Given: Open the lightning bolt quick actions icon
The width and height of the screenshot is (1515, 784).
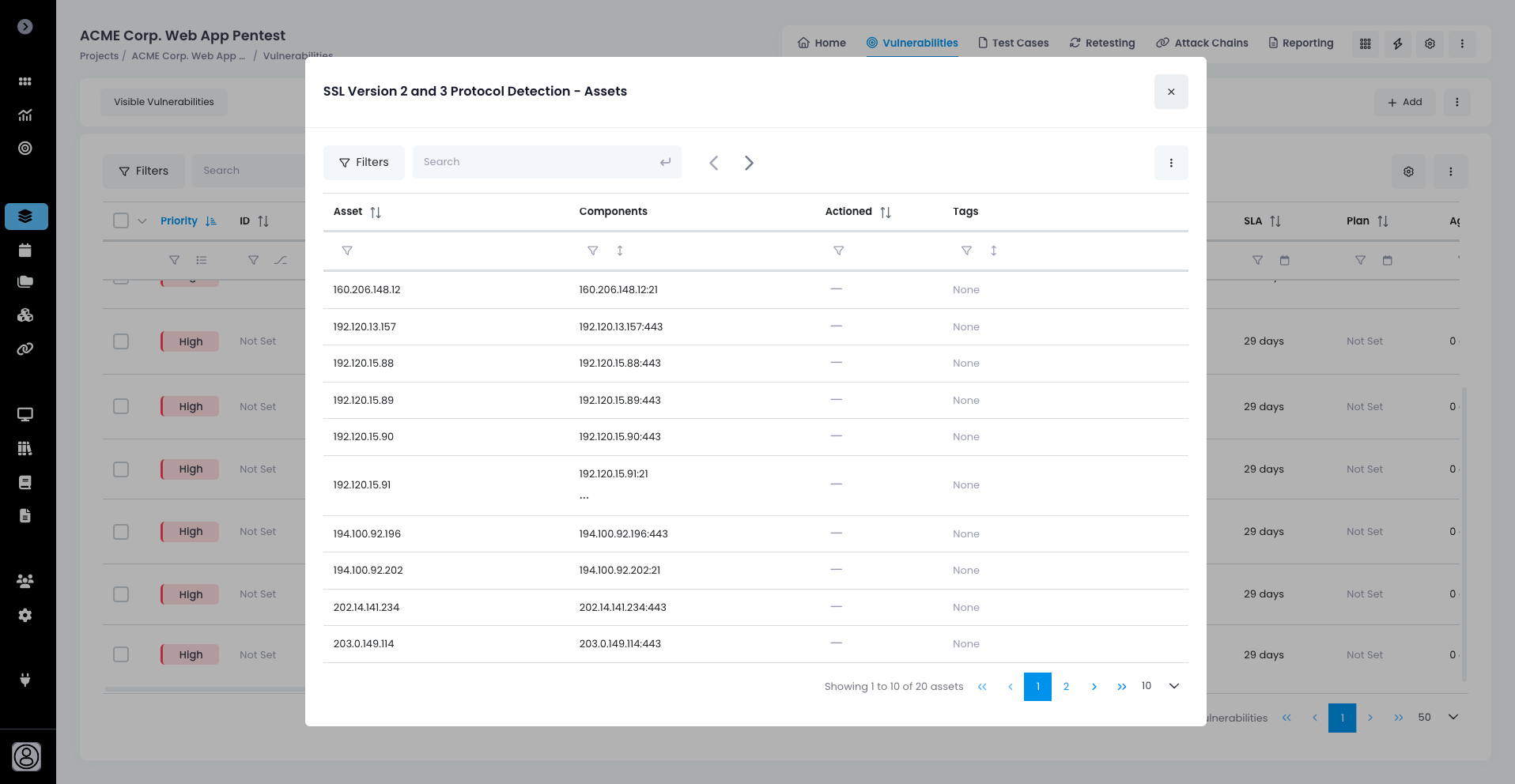Looking at the screenshot, I should tap(1397, 43).
